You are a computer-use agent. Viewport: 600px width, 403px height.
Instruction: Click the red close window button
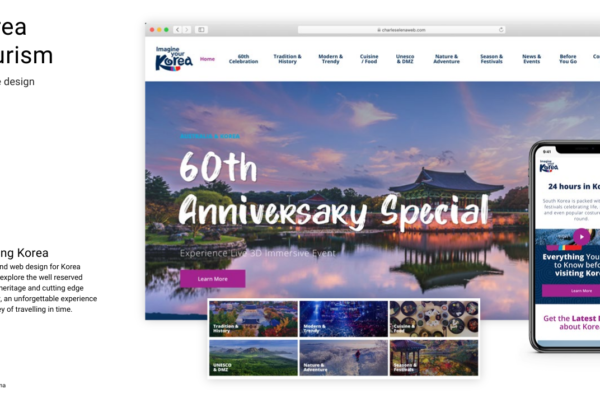pyautogui.click(x=152, y=29)
